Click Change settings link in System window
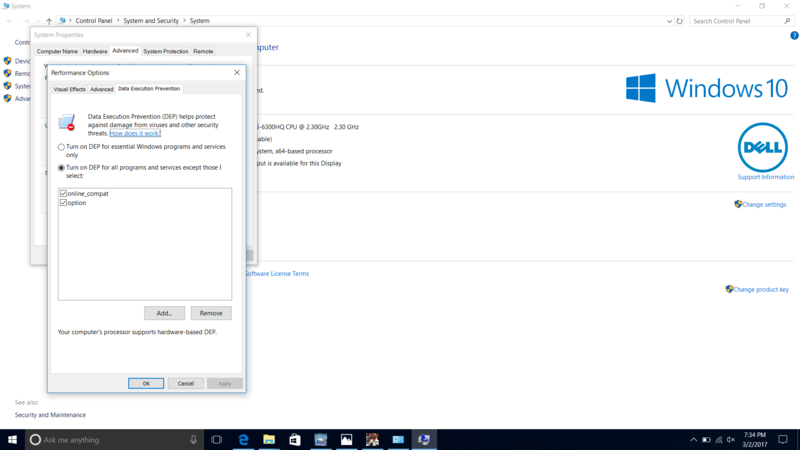The height and width of the screenshot is (450, 800). (x=764, y=205)
